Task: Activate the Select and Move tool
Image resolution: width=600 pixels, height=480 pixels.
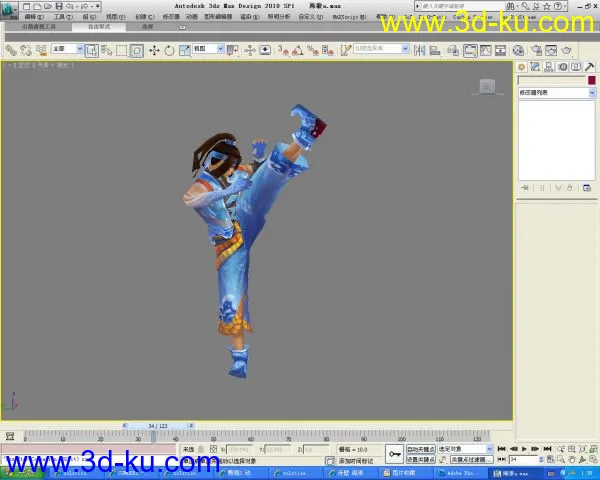Action: pos(154,51)
